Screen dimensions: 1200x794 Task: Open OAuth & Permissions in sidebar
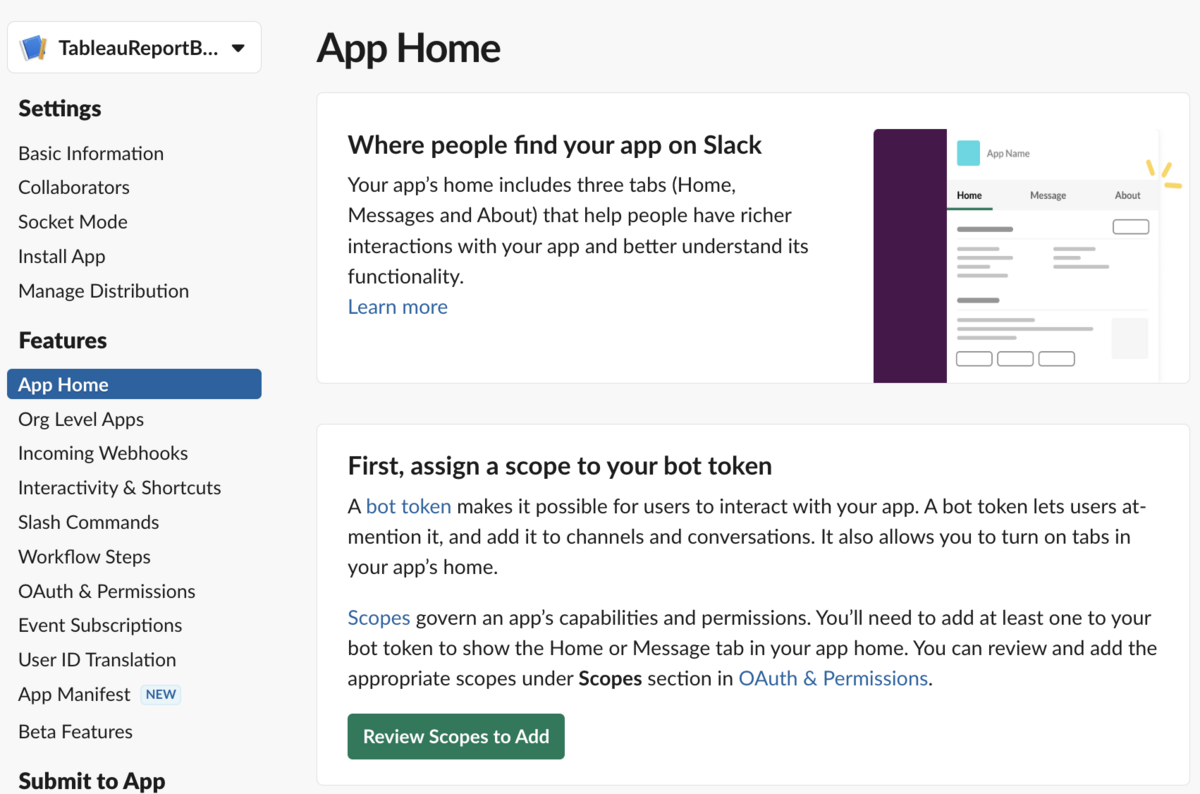point(107,591)
